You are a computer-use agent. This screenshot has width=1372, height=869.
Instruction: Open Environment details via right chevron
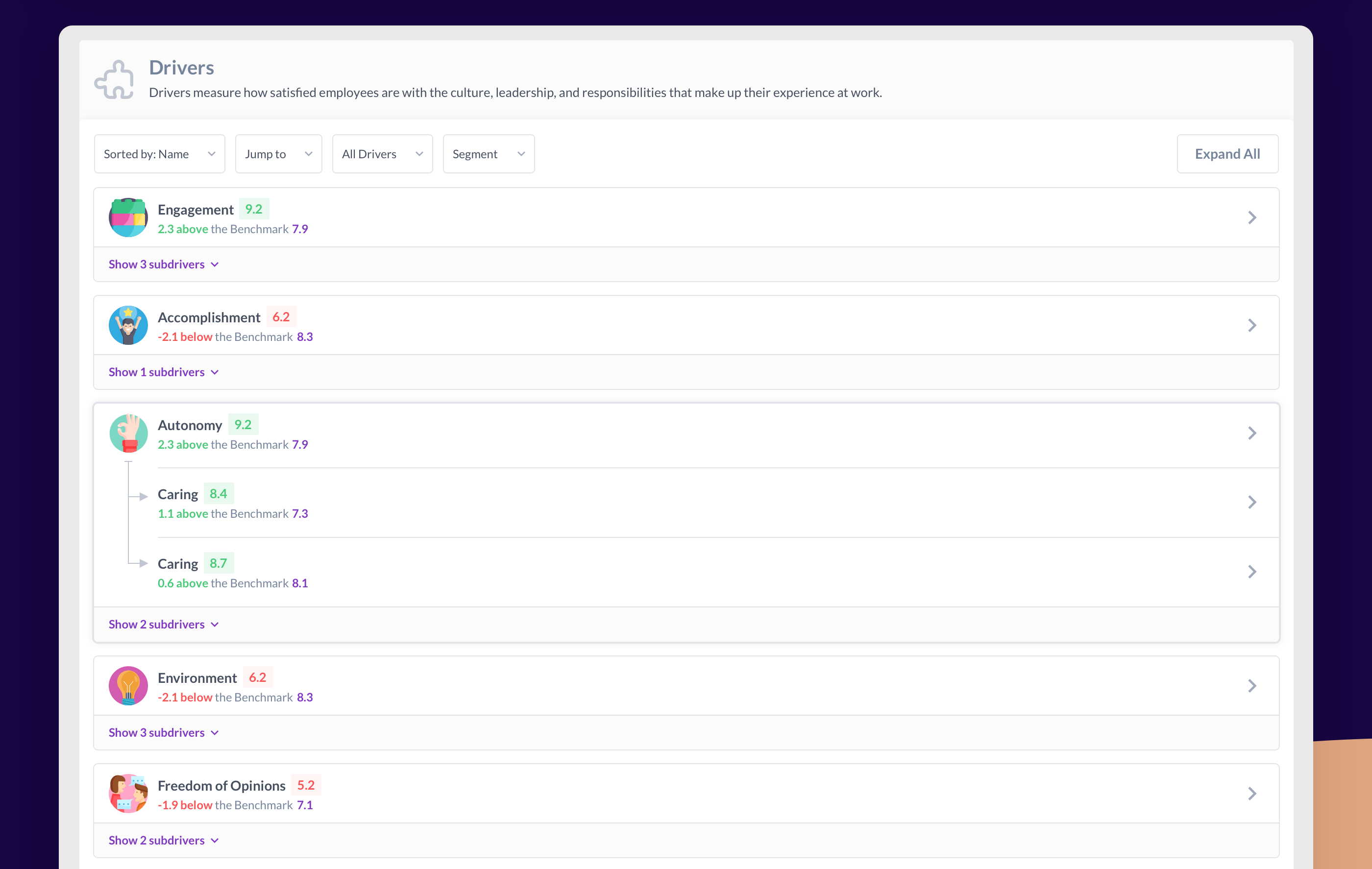[x=1252, y=686]
